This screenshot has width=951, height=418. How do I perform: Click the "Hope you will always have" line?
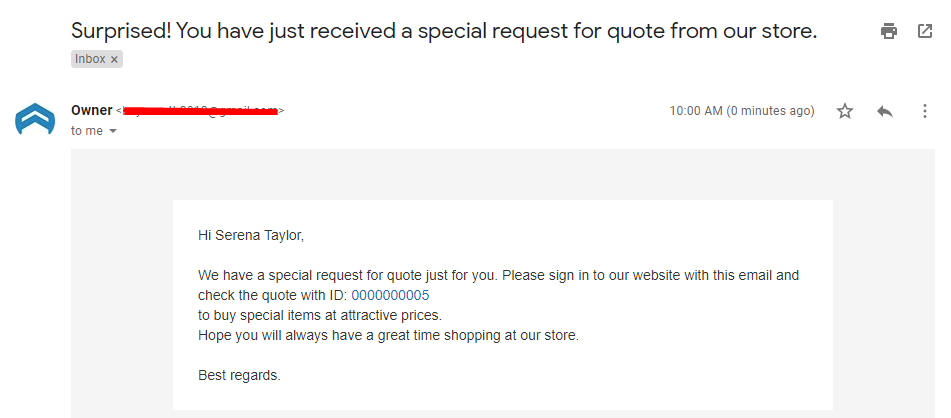point(388,335)
